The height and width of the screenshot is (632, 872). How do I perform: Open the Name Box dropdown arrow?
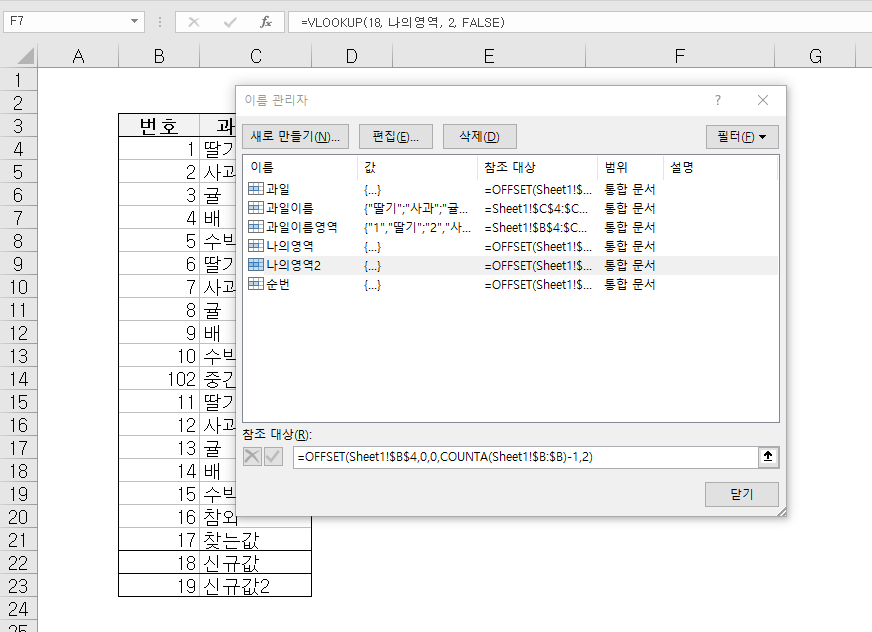[x=134, y=21]
